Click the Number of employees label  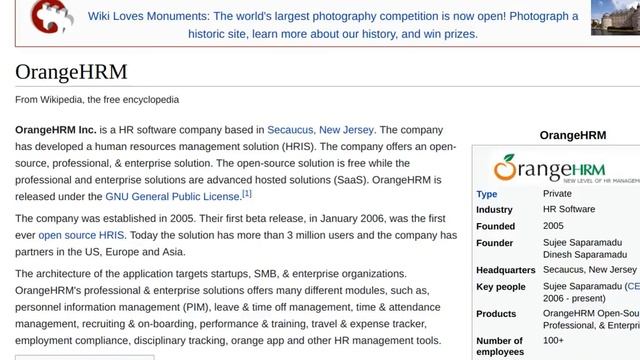[x=500, y=346]
